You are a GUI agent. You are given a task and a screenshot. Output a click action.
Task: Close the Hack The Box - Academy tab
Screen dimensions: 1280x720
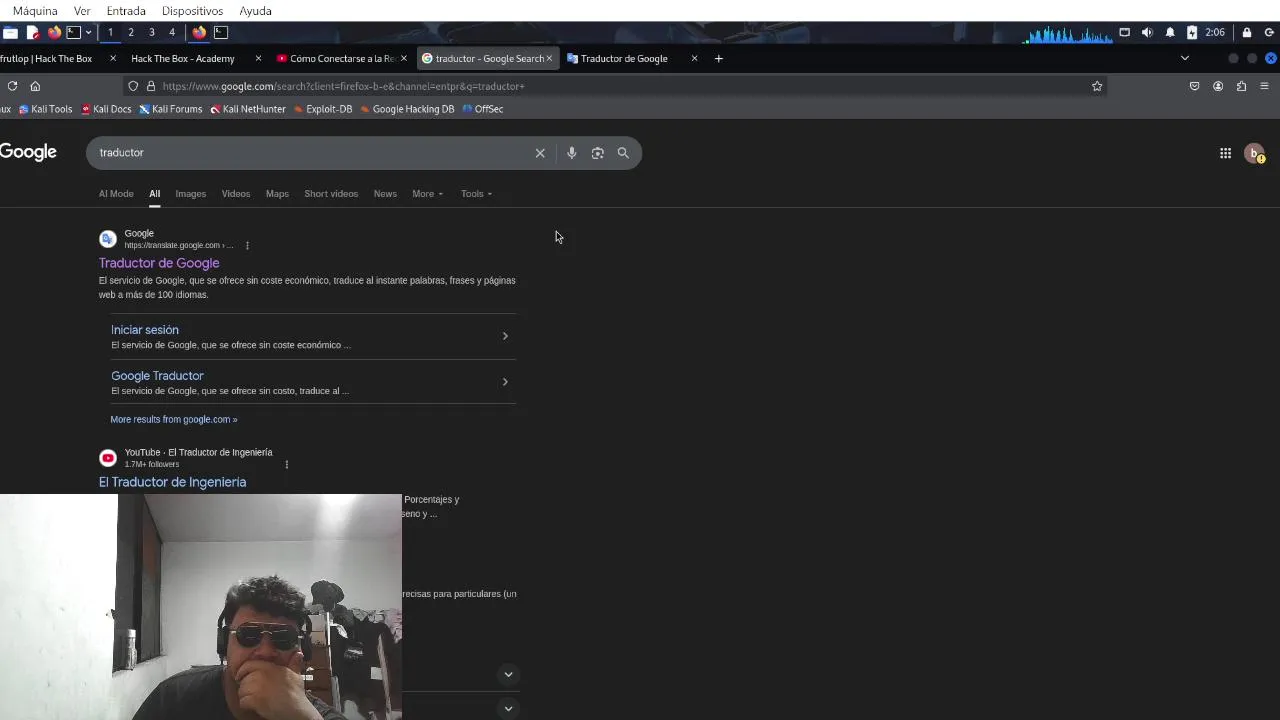coord(258,58)
